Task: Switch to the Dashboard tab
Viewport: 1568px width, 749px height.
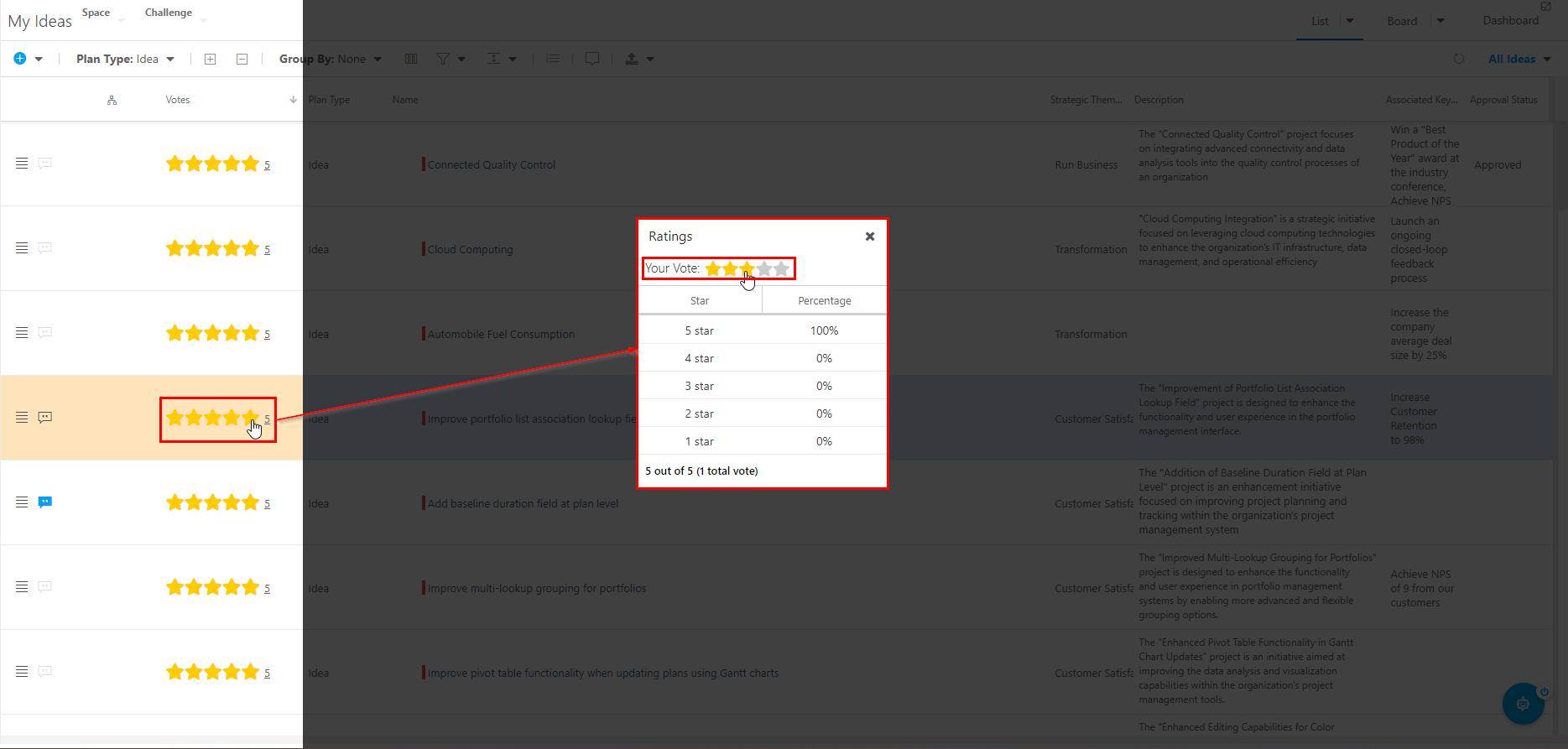Action: (1510, 21)
